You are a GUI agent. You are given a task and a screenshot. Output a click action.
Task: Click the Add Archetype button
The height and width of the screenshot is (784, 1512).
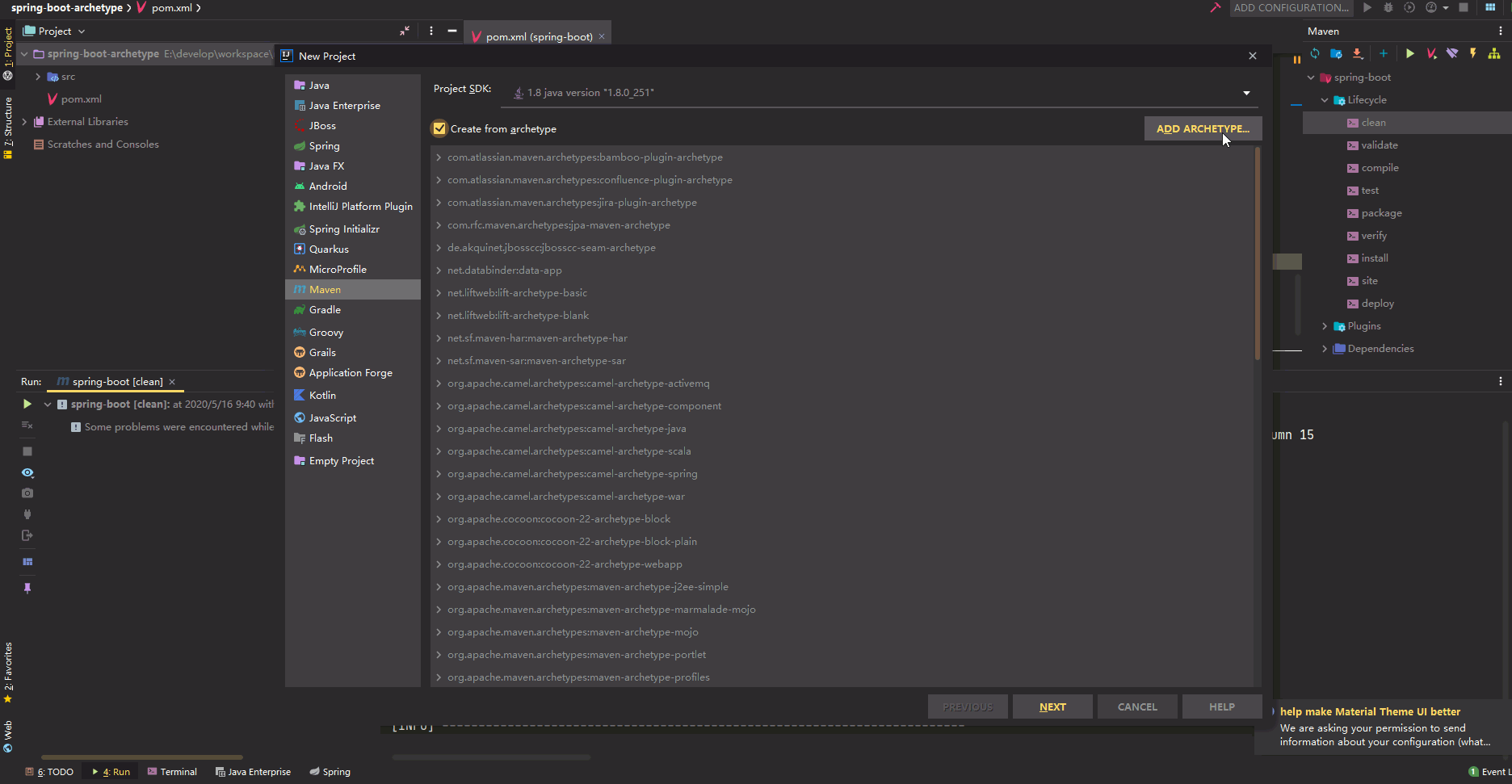pos(1203,128)
